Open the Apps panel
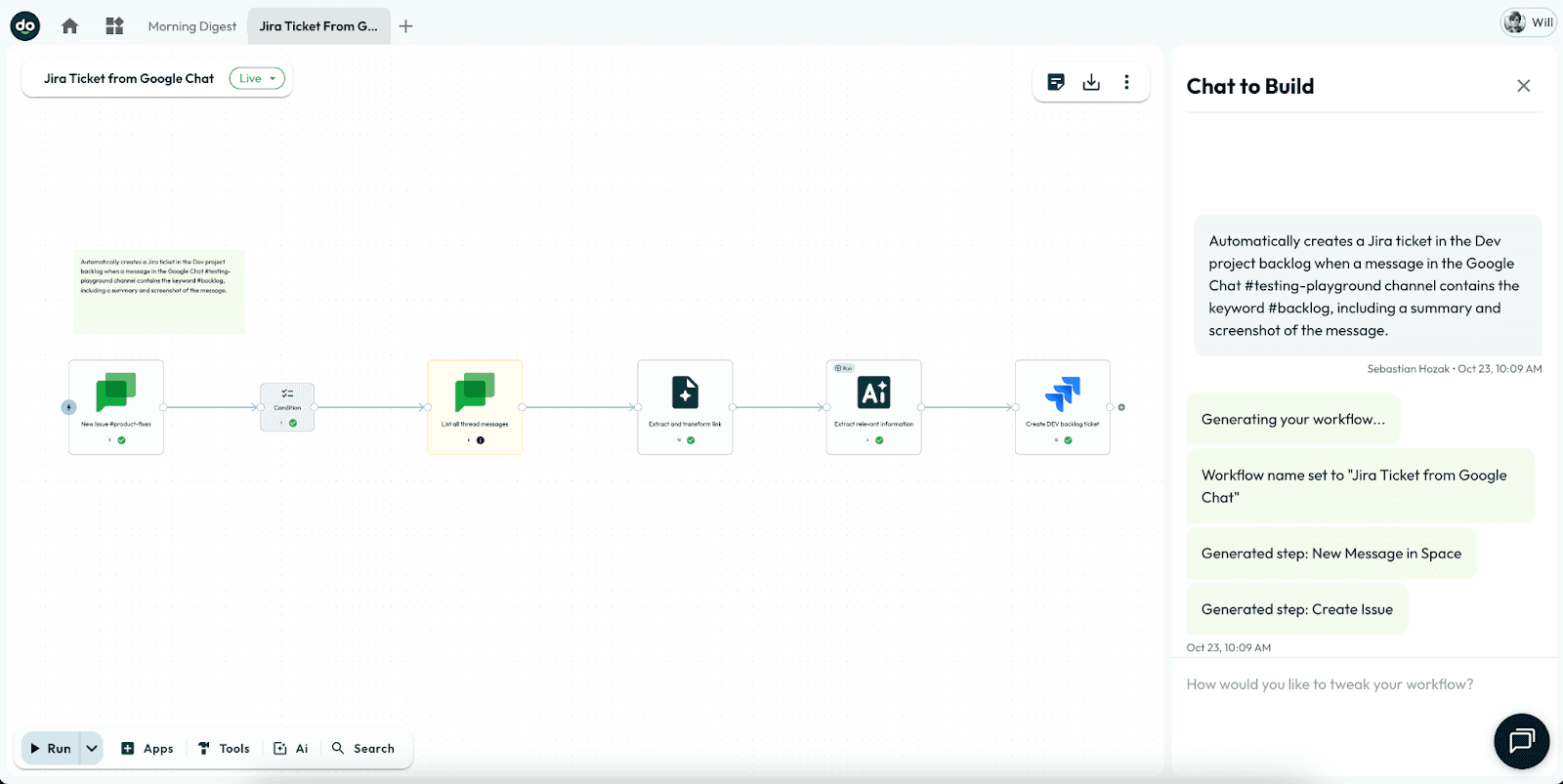1563x784 pixels. pos(148,748)
